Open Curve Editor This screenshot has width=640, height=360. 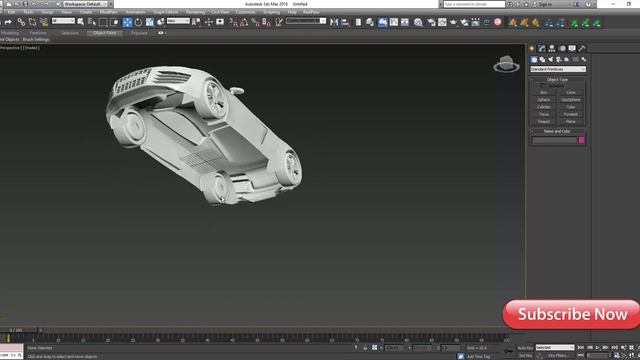(x=393, y=22)
